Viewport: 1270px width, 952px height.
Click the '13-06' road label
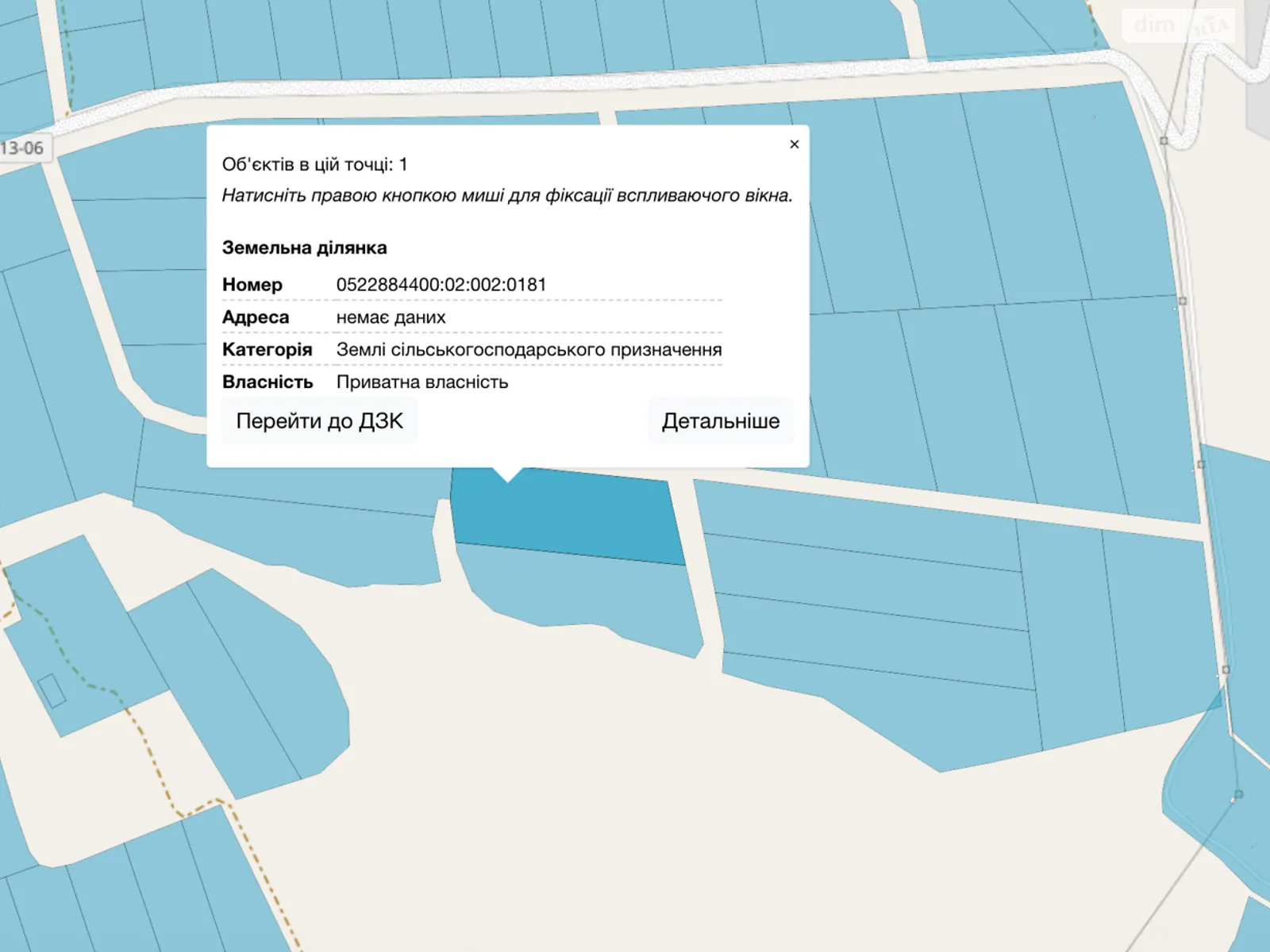pyautogui.click(x=24, y=148)
